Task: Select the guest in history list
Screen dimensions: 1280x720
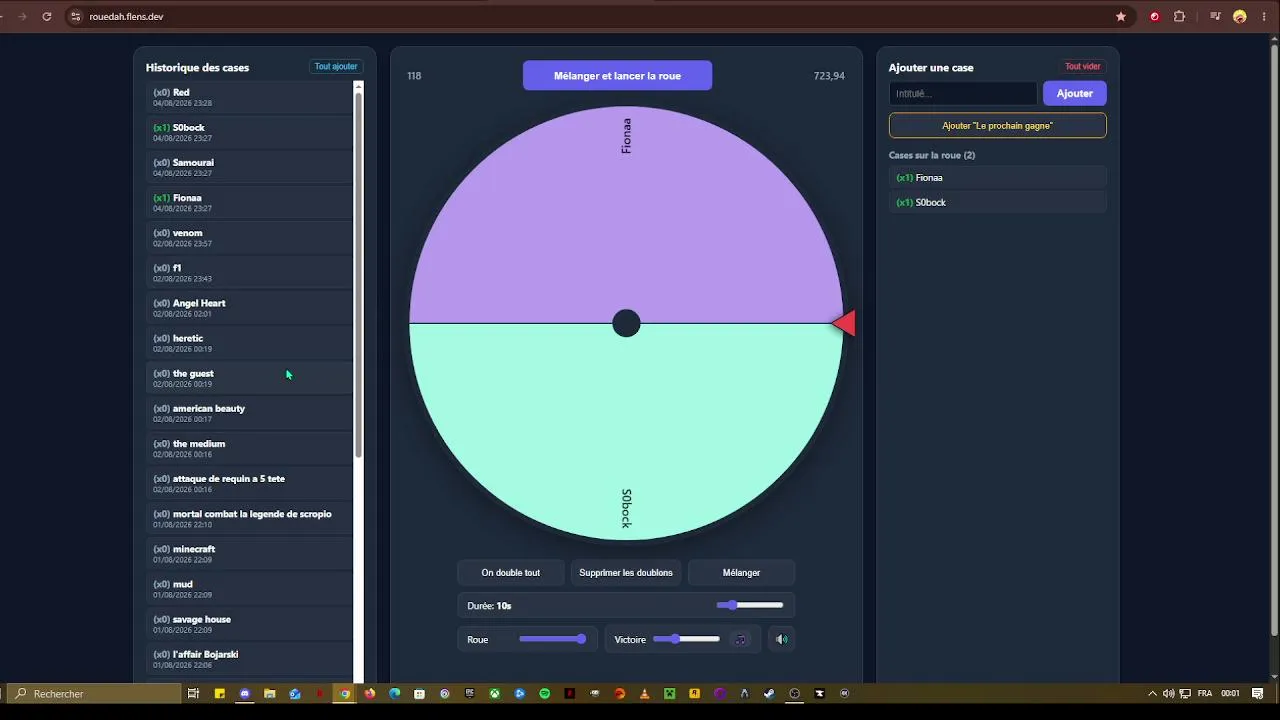Action: [249, 378]
